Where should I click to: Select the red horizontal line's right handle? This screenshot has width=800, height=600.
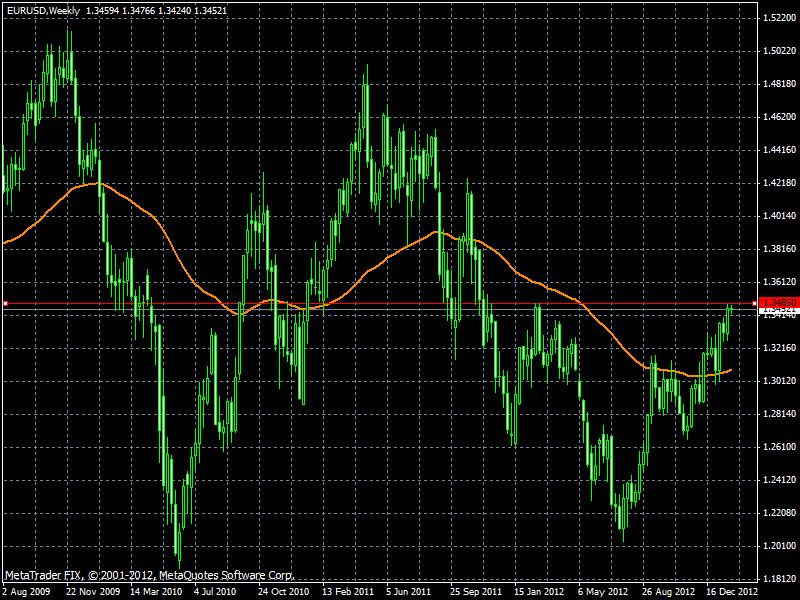755,304
